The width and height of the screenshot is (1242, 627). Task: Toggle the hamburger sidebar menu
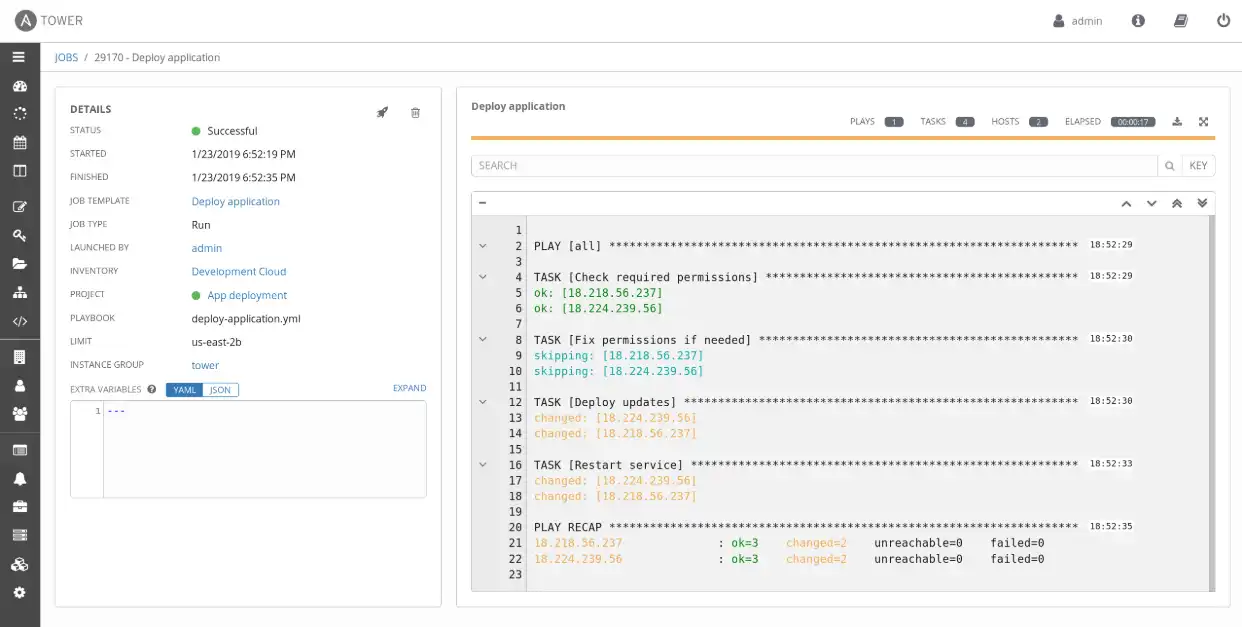[19, 57]
